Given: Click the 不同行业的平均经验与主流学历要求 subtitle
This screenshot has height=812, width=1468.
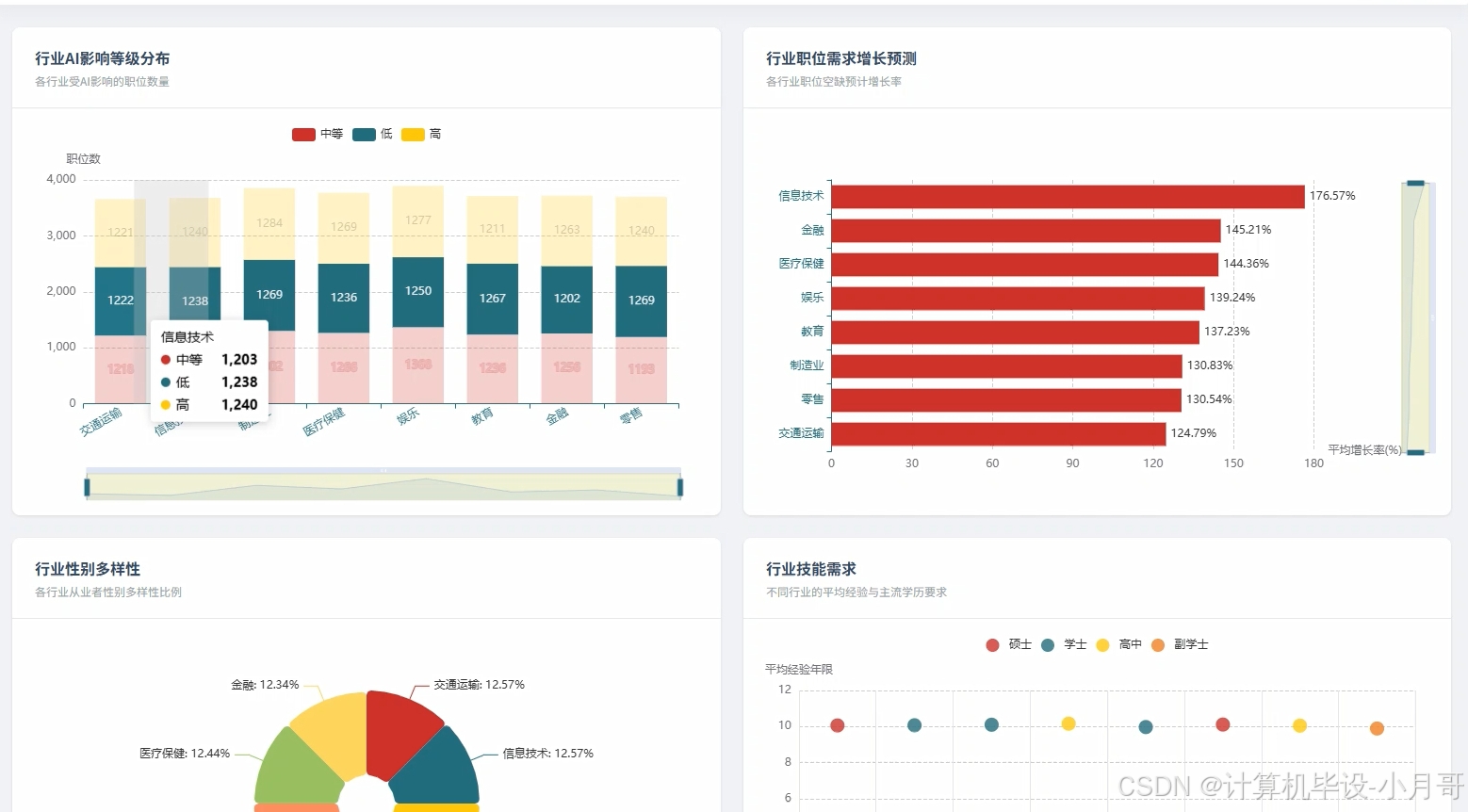Looking at the screenshot, I should coord(856,593).
